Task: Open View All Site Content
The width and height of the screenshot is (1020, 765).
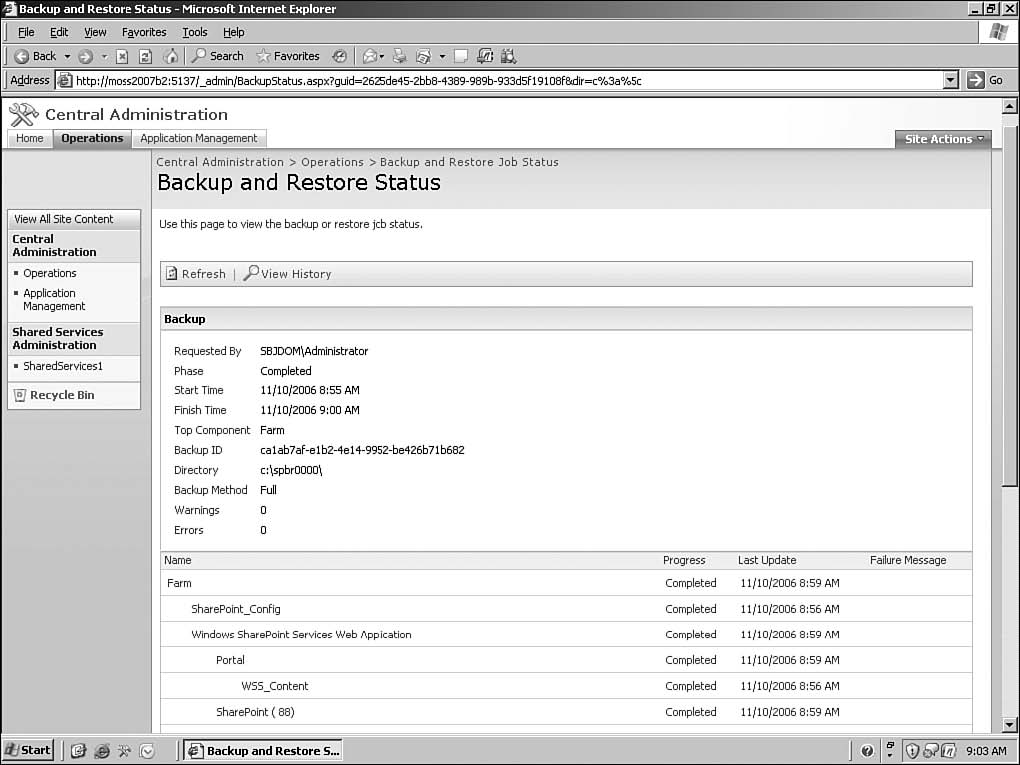Action: click(x=64, y=219)
